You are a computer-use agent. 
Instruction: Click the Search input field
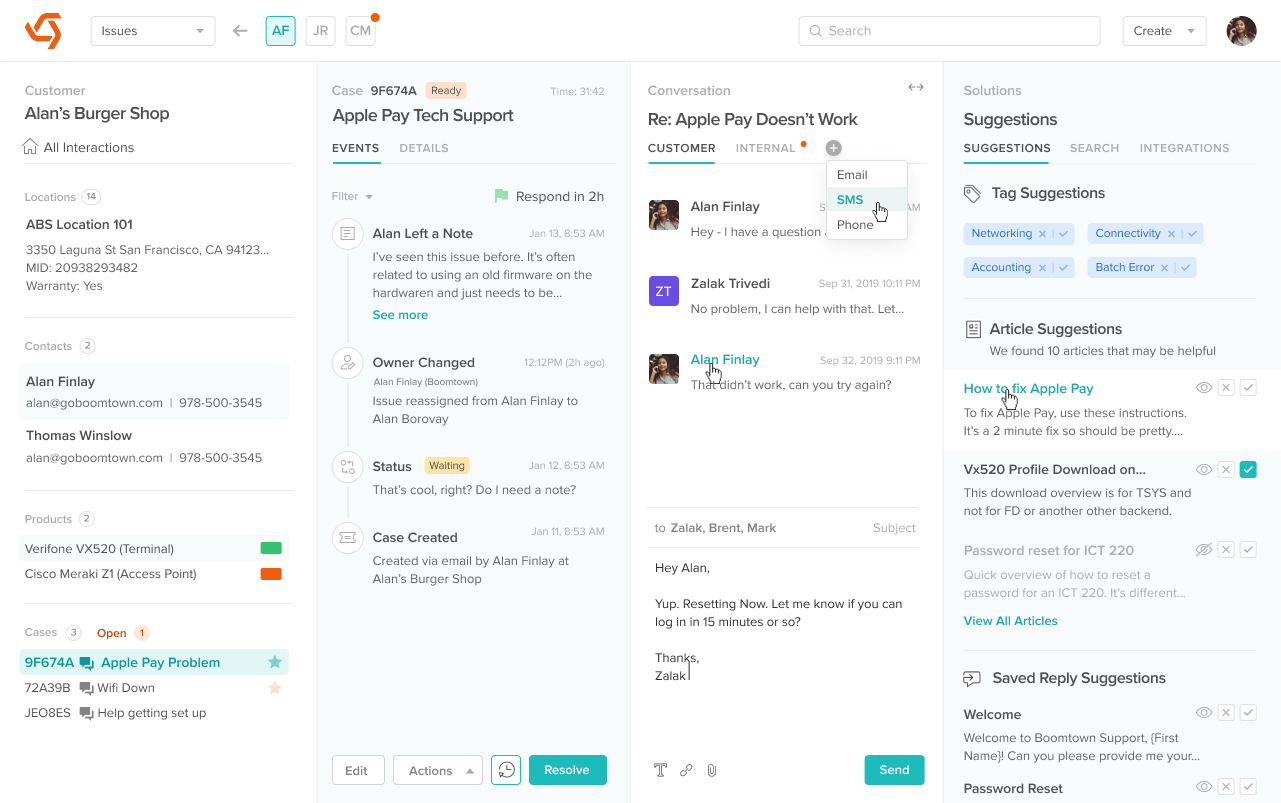point(950,31)
